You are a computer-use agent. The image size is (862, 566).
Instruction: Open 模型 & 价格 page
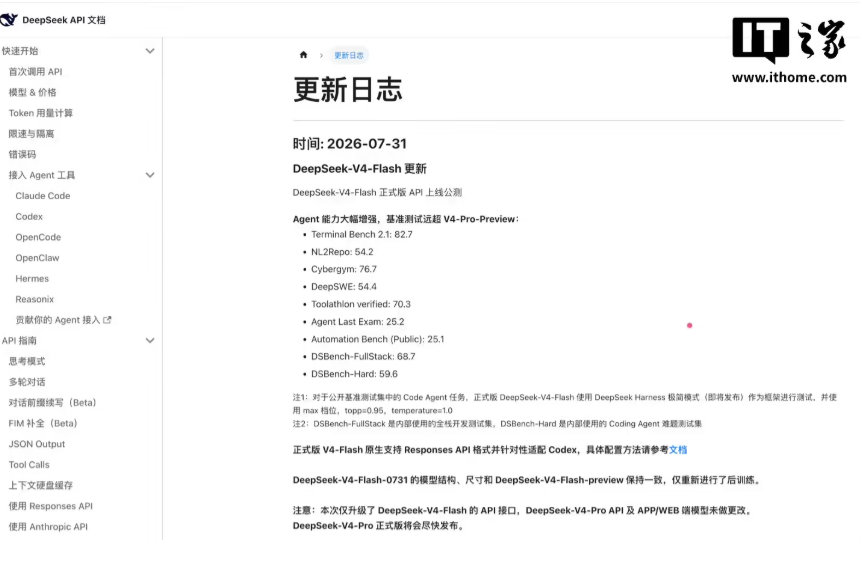coord(32,92)
